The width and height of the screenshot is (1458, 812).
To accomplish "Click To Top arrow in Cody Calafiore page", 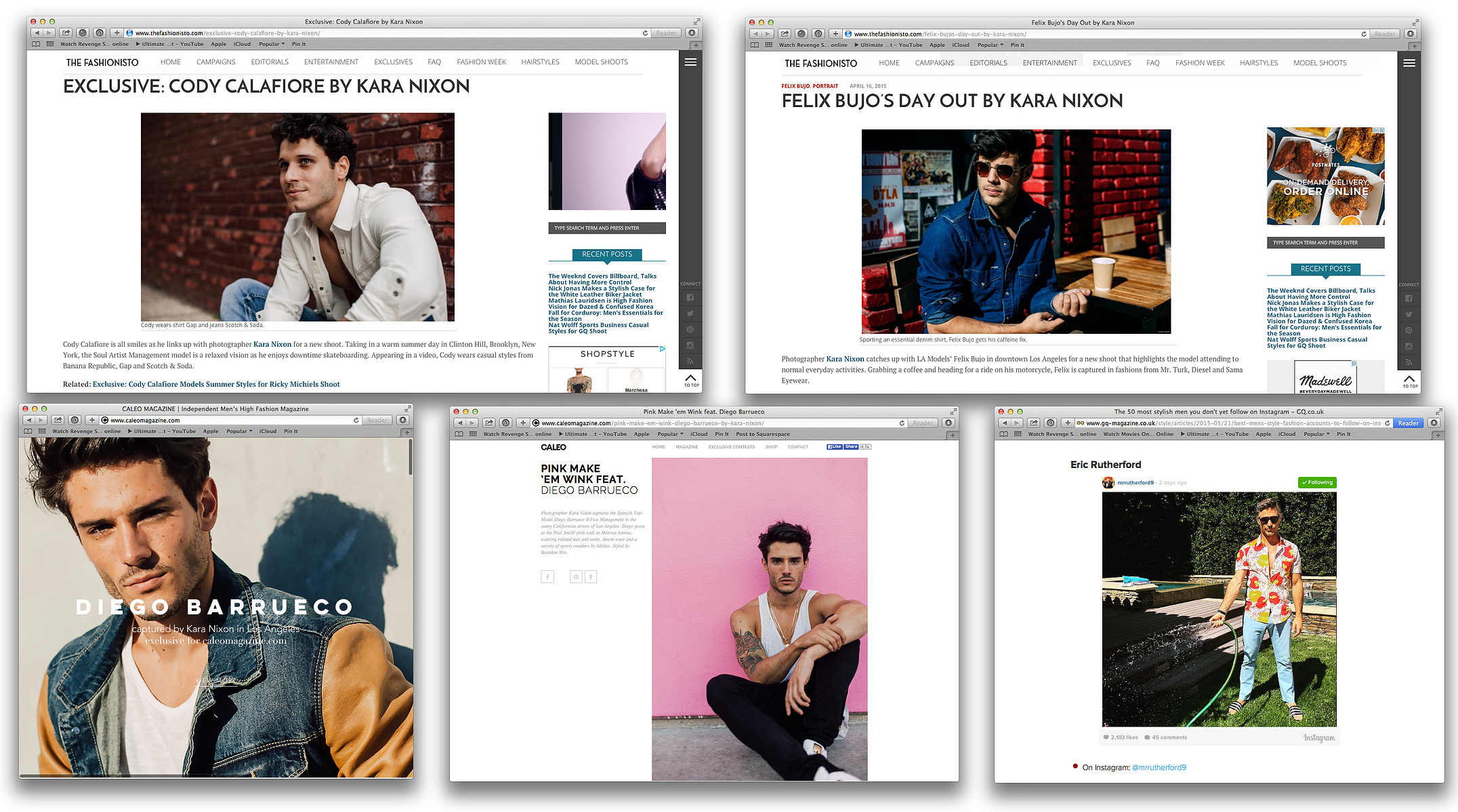I will point(690,380).
